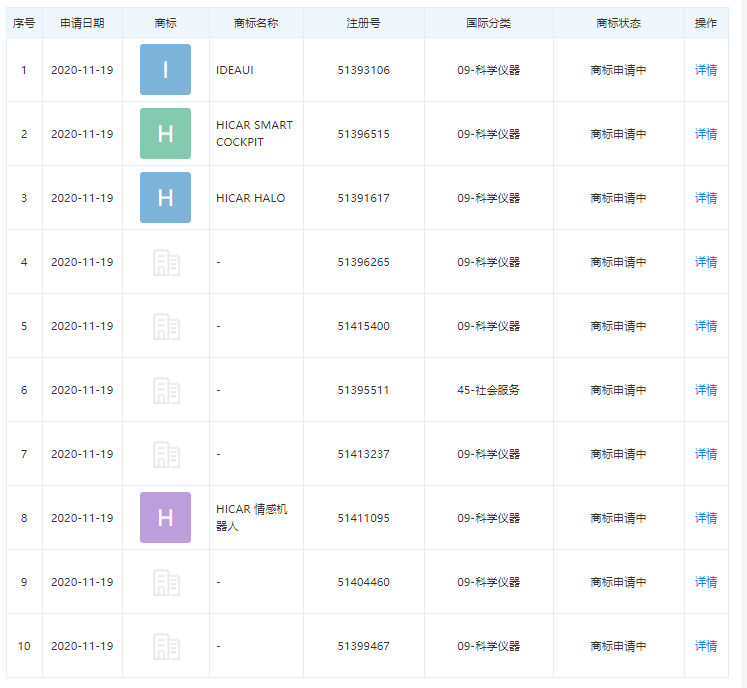Click the blue HICAR HALO trademark logo
Viewport: 747px width, 688px height.
(x=165, y=198)
